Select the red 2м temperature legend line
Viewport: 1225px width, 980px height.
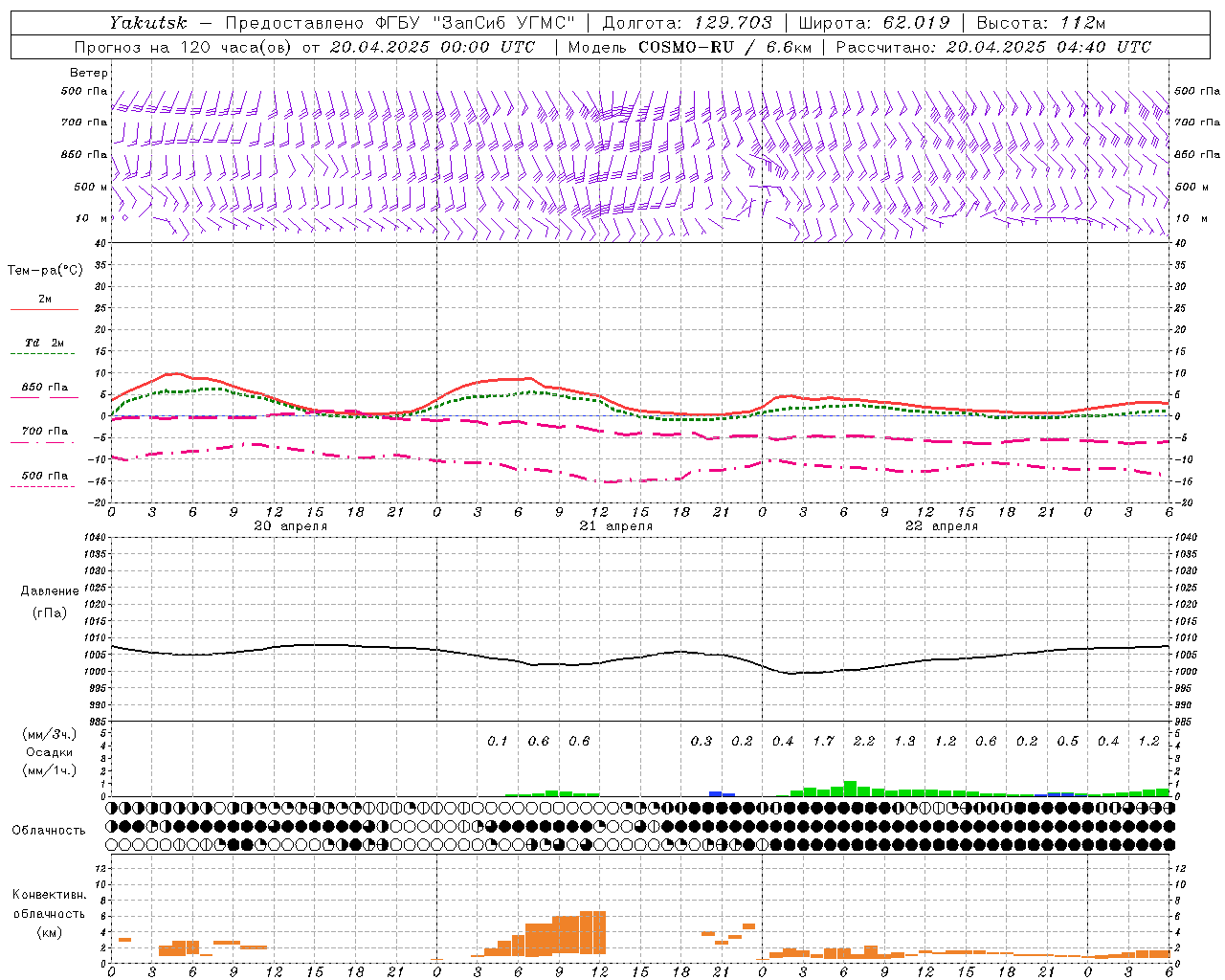click(x=44, y=309)
